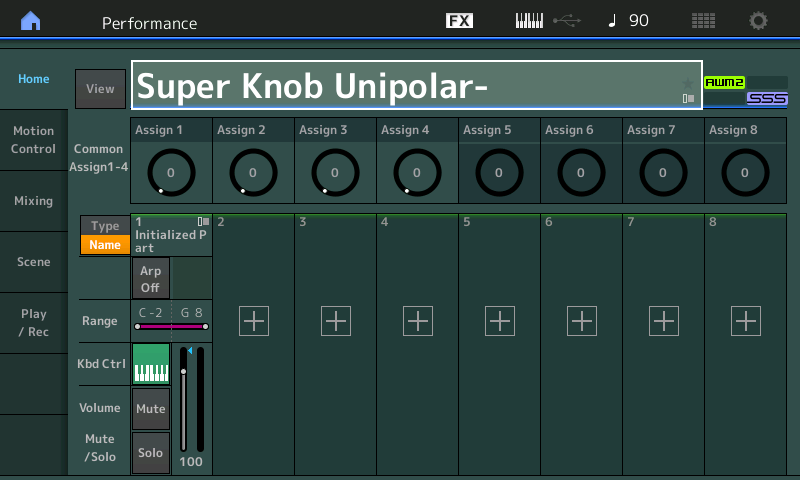Add a part in slot 2

254,321
